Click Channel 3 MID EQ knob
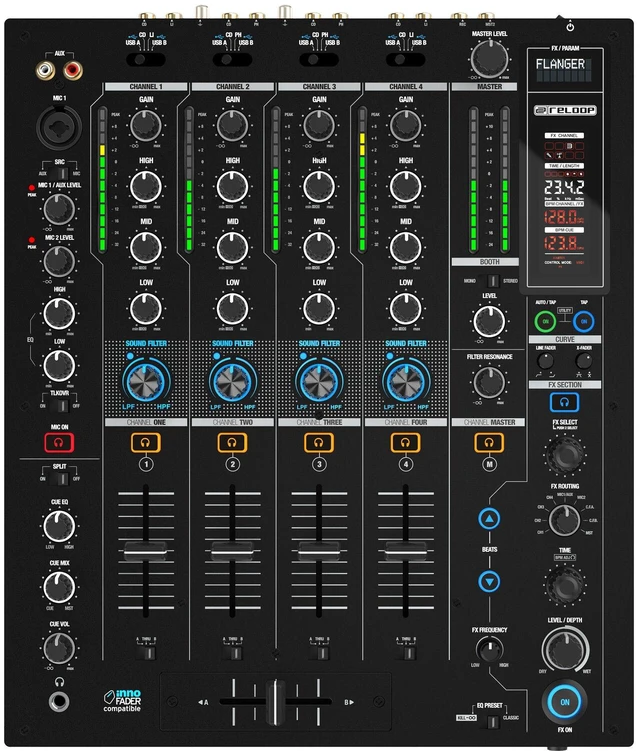The width and height of the screenshot is (640, 751). (319, 248)
